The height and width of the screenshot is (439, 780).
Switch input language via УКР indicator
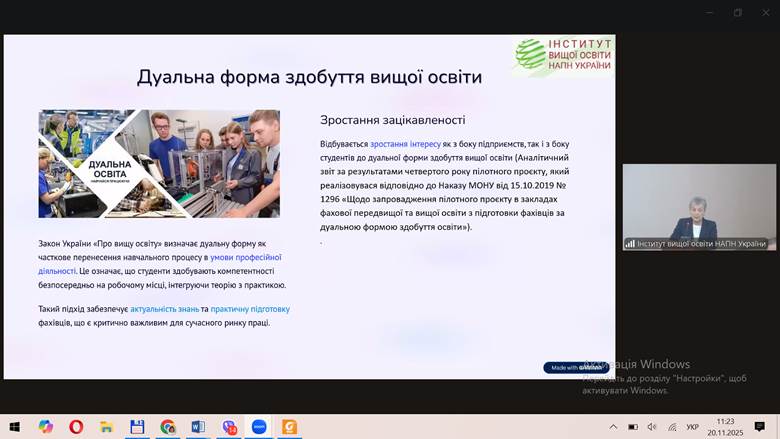[x=693, y=427]
